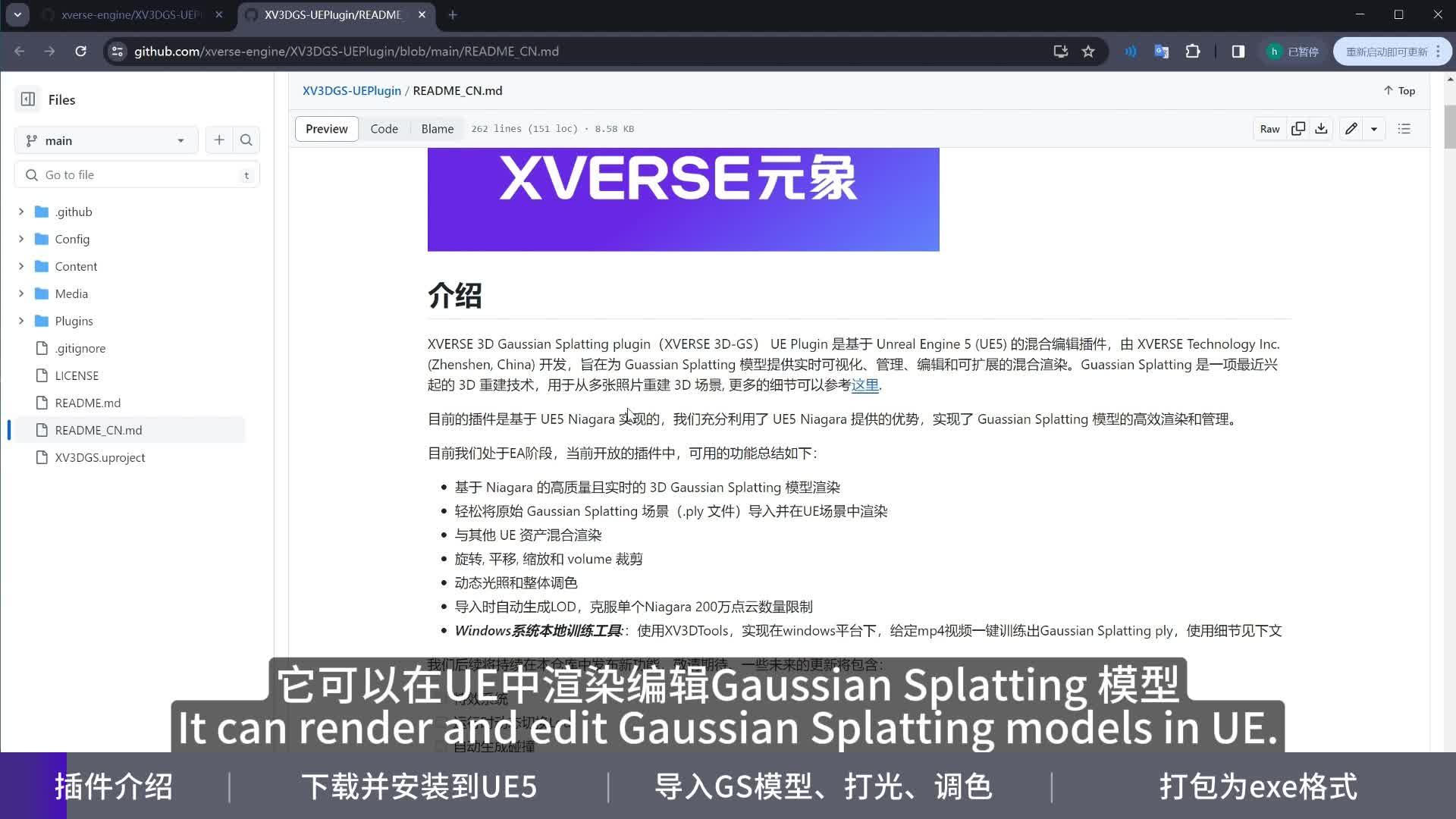Viewport: 1456px width, 819px height.
Task: Open the file tree search icon
Action: point(246,140)
